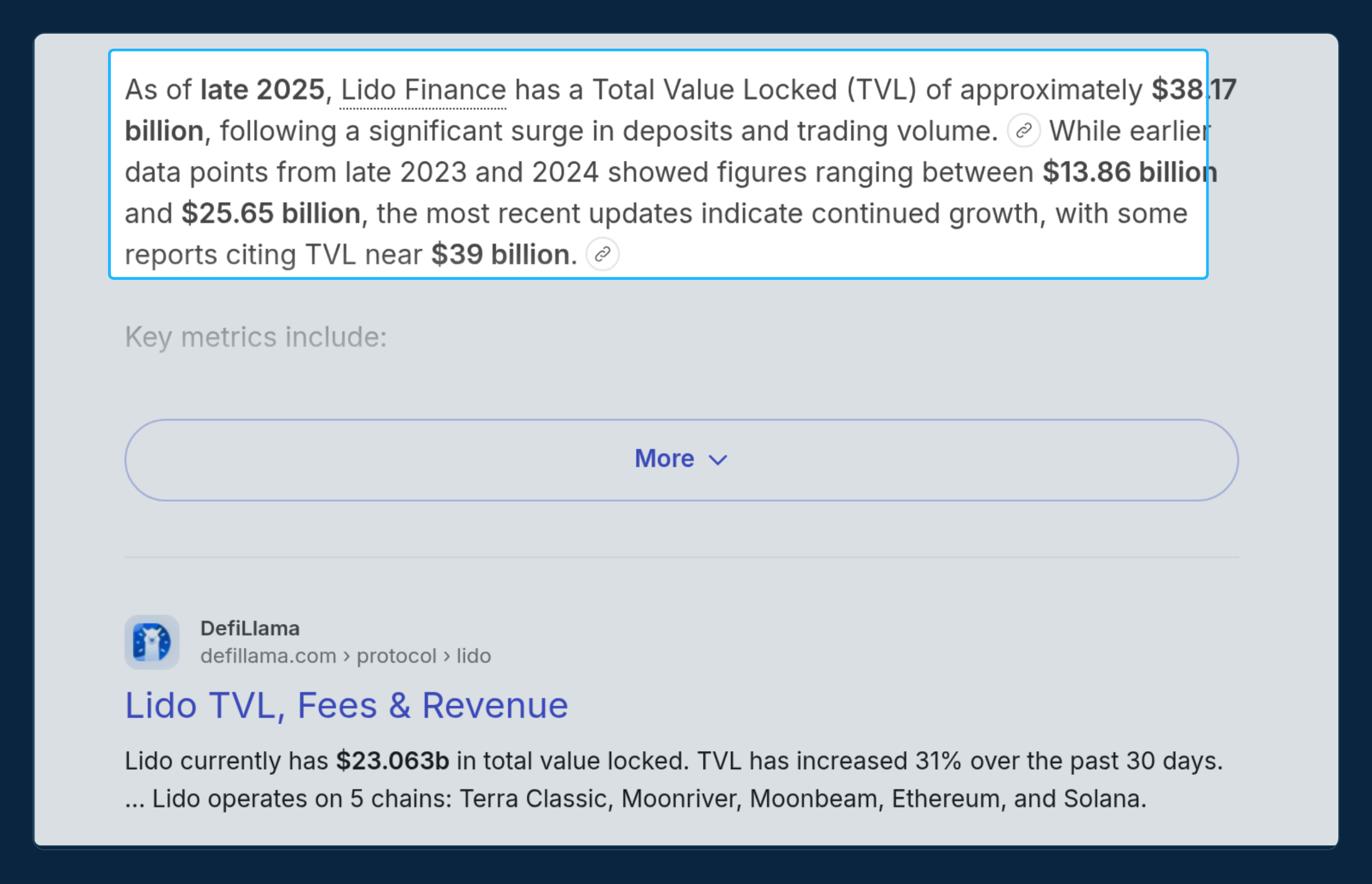Click the snippet text "Lido operates on 5 chains"
The height and width of the screenshot is (884, 1372).
pos(299,799)
